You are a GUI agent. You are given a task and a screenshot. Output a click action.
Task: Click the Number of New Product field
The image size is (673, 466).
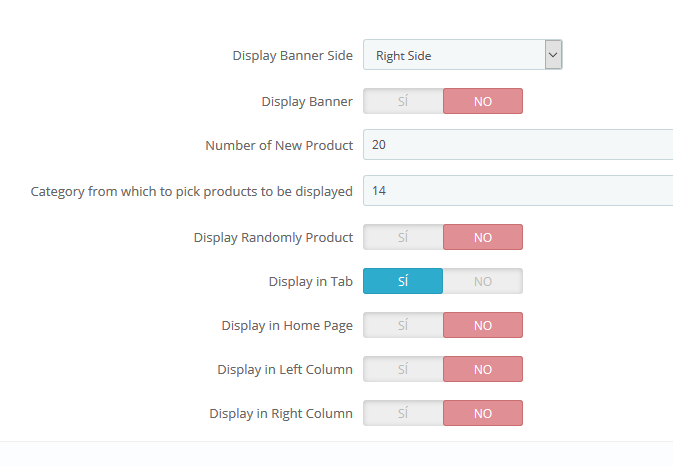coord(517,145)
